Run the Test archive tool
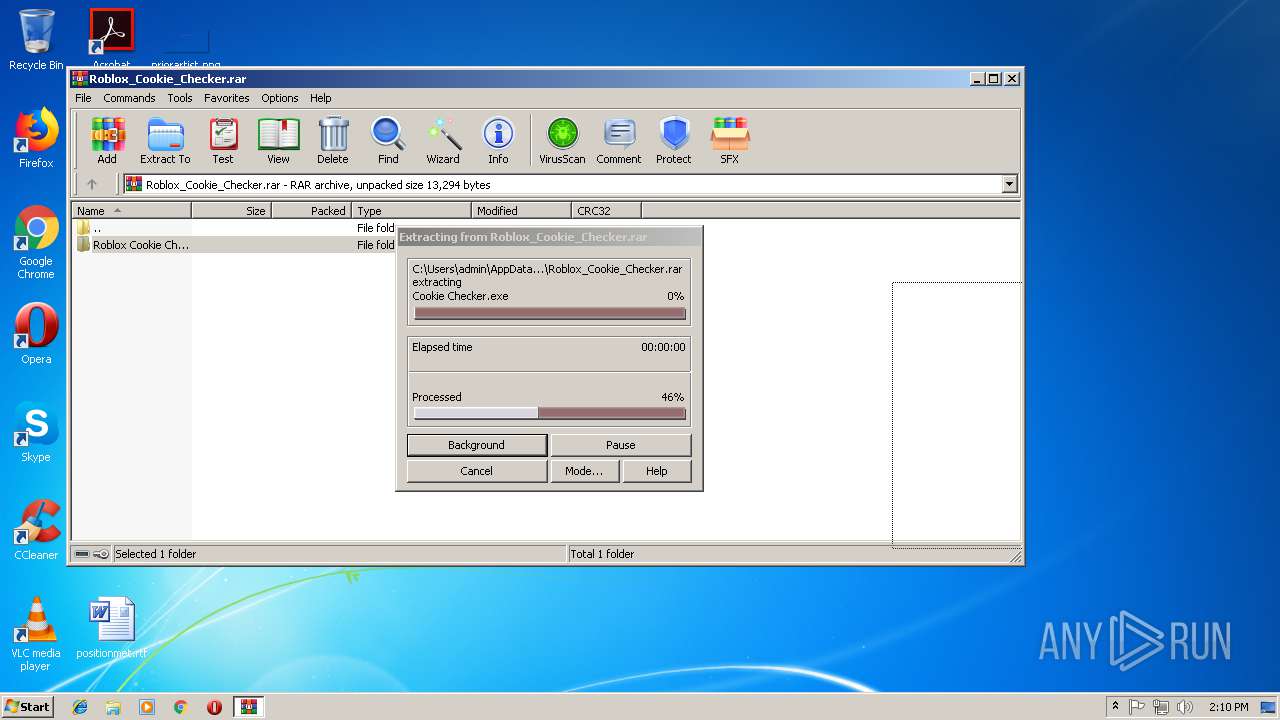 (x=223, y=141)
